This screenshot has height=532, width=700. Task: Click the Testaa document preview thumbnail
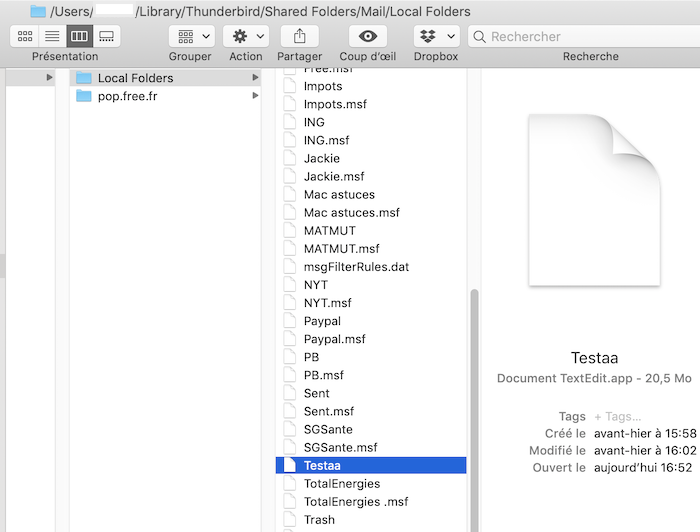coord(594,200)
